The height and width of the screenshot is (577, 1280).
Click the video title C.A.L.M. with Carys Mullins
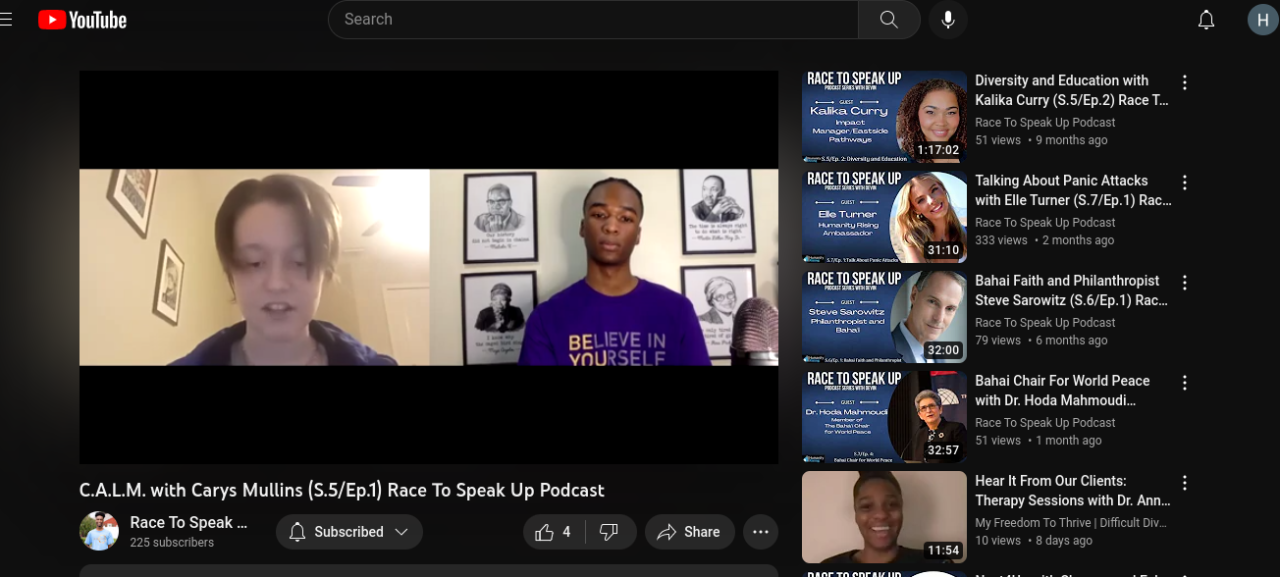coord(342,490)
